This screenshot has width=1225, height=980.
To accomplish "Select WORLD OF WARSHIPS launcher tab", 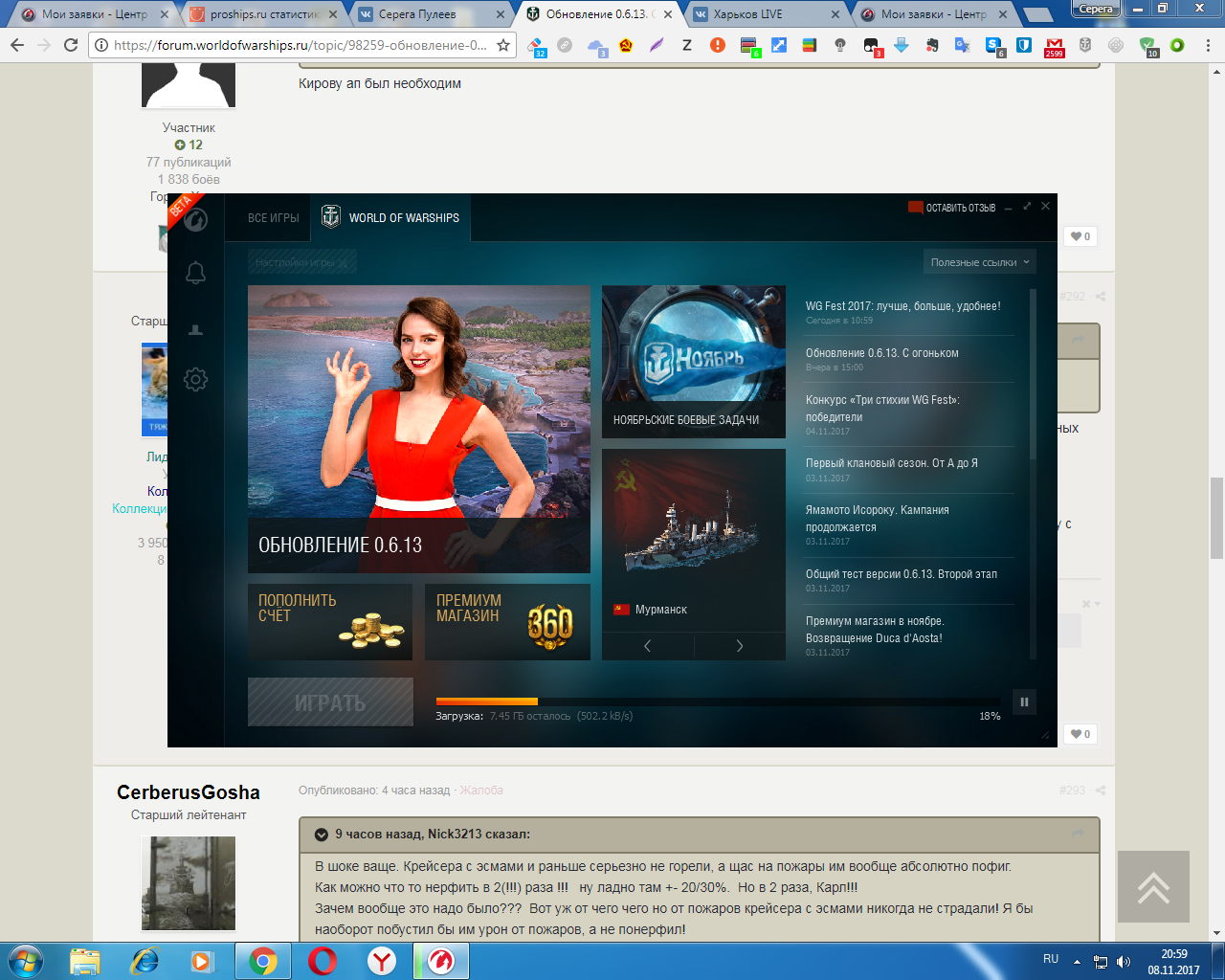I will (390, 217).
